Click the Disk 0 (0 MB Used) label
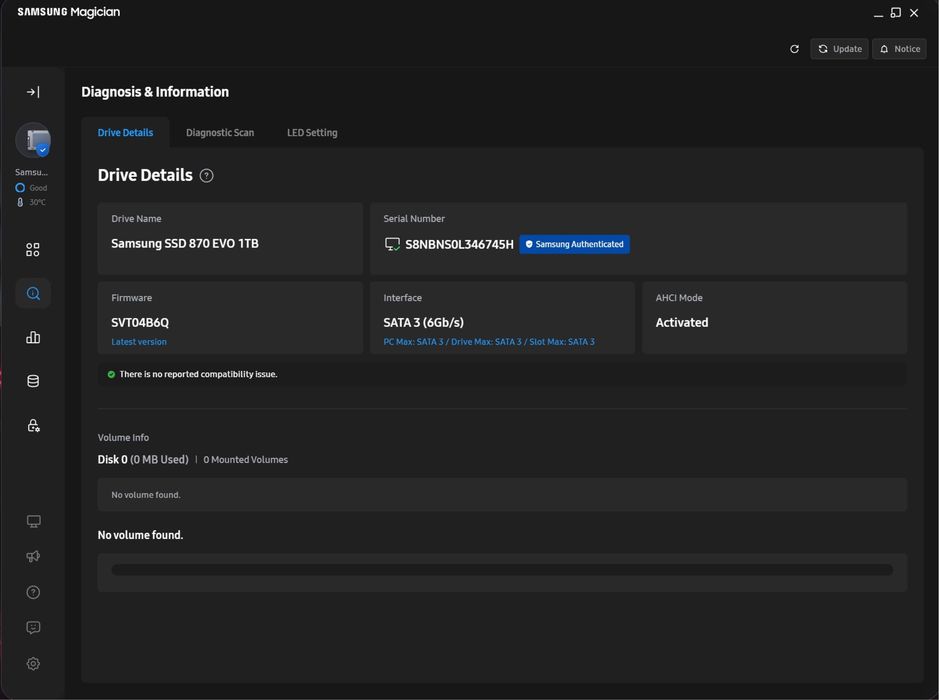939x700 pixels. (143, 459)
